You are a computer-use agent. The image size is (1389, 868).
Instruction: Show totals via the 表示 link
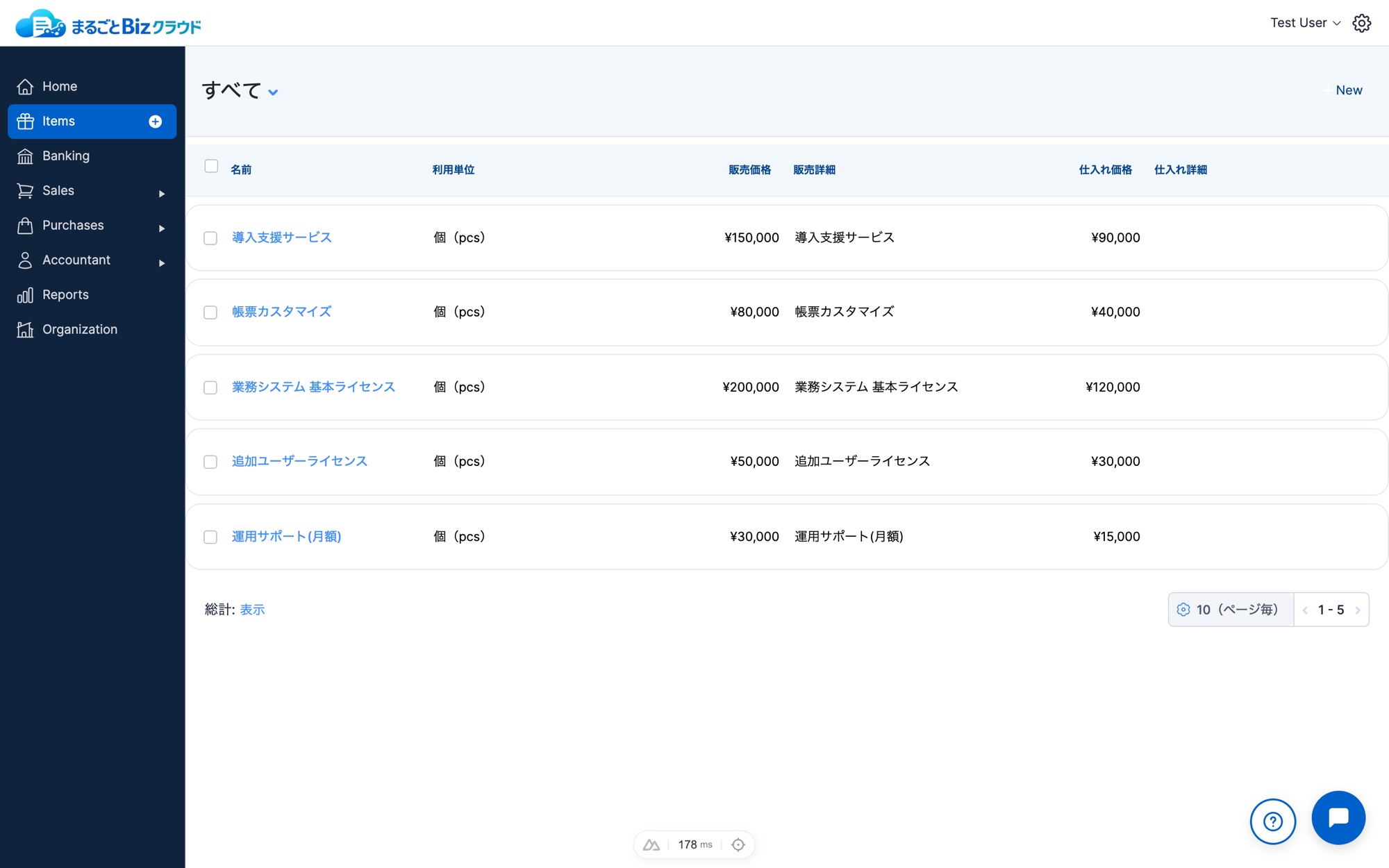(252, 610)
